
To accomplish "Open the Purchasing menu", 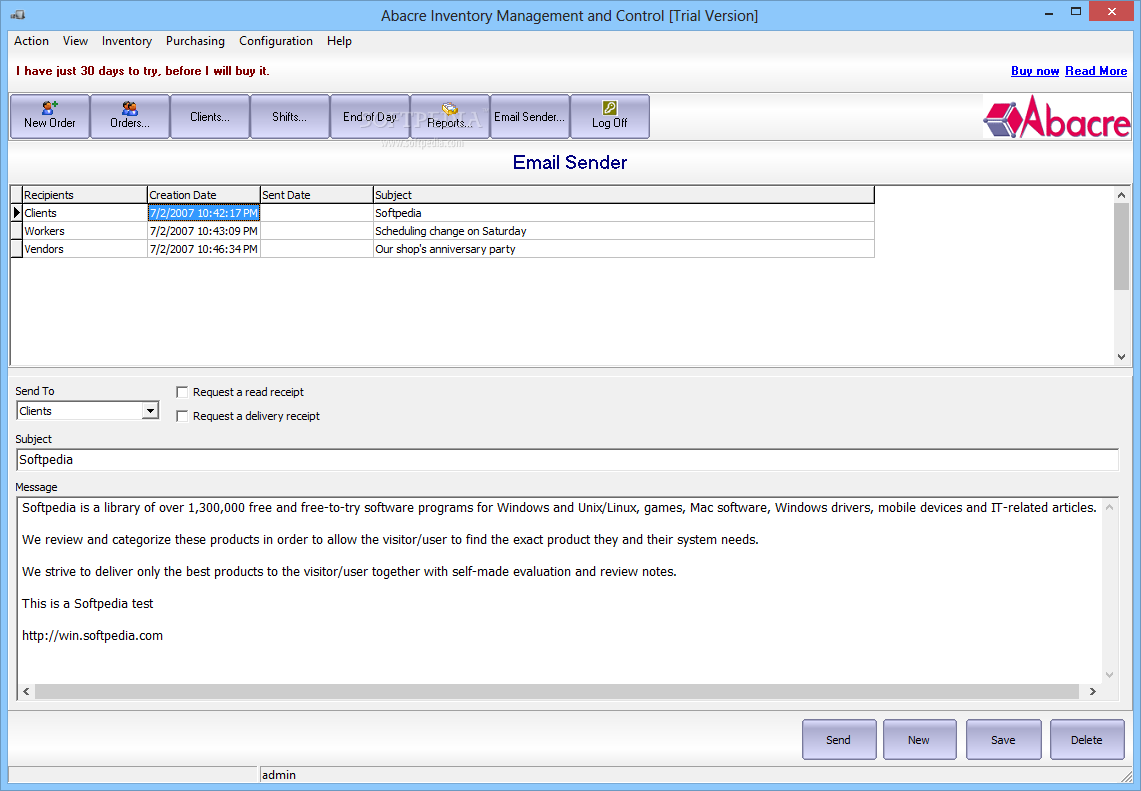I will pos(195,41).
